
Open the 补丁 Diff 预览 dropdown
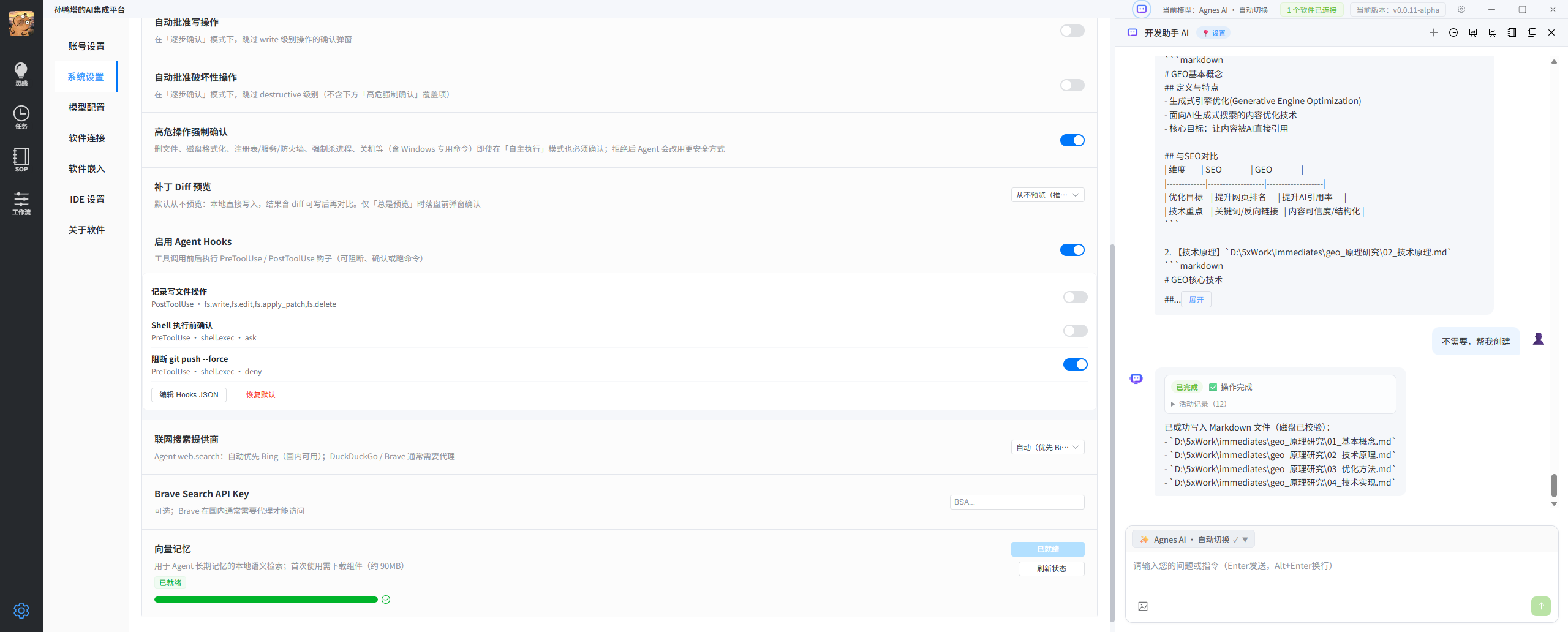[x=1047, y=195]
